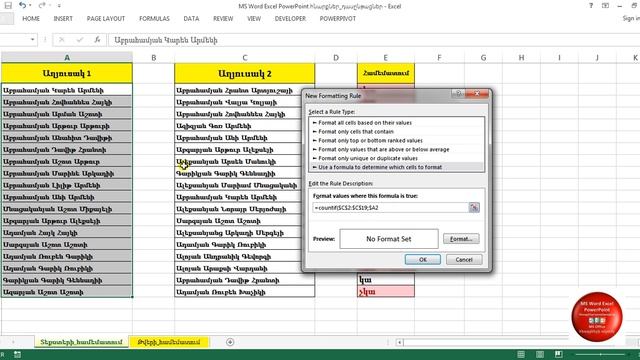Select column G header
This screenshot has height=360, width=640.
click(483, 58)
